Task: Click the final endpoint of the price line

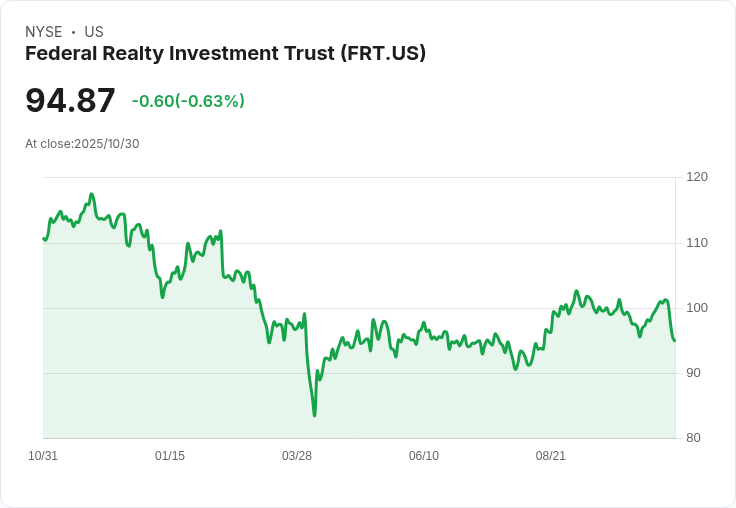Action: 675,341
